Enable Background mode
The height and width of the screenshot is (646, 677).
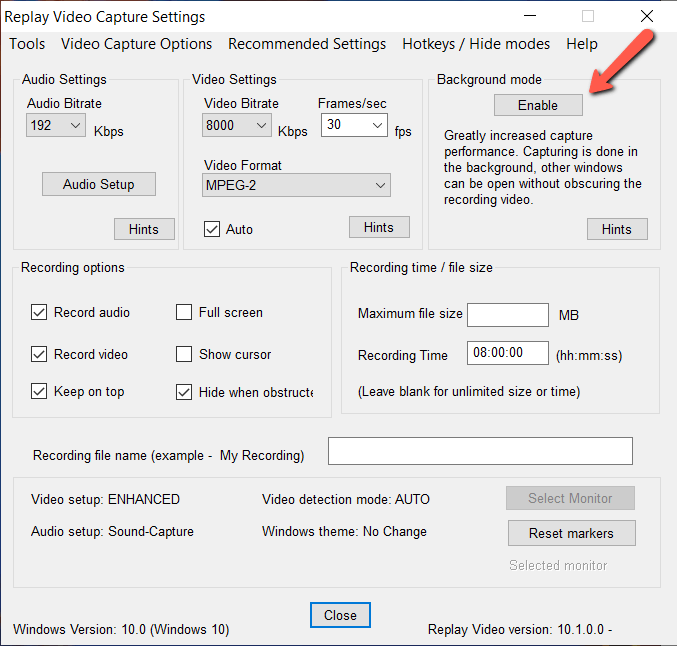tap(538, 105)
